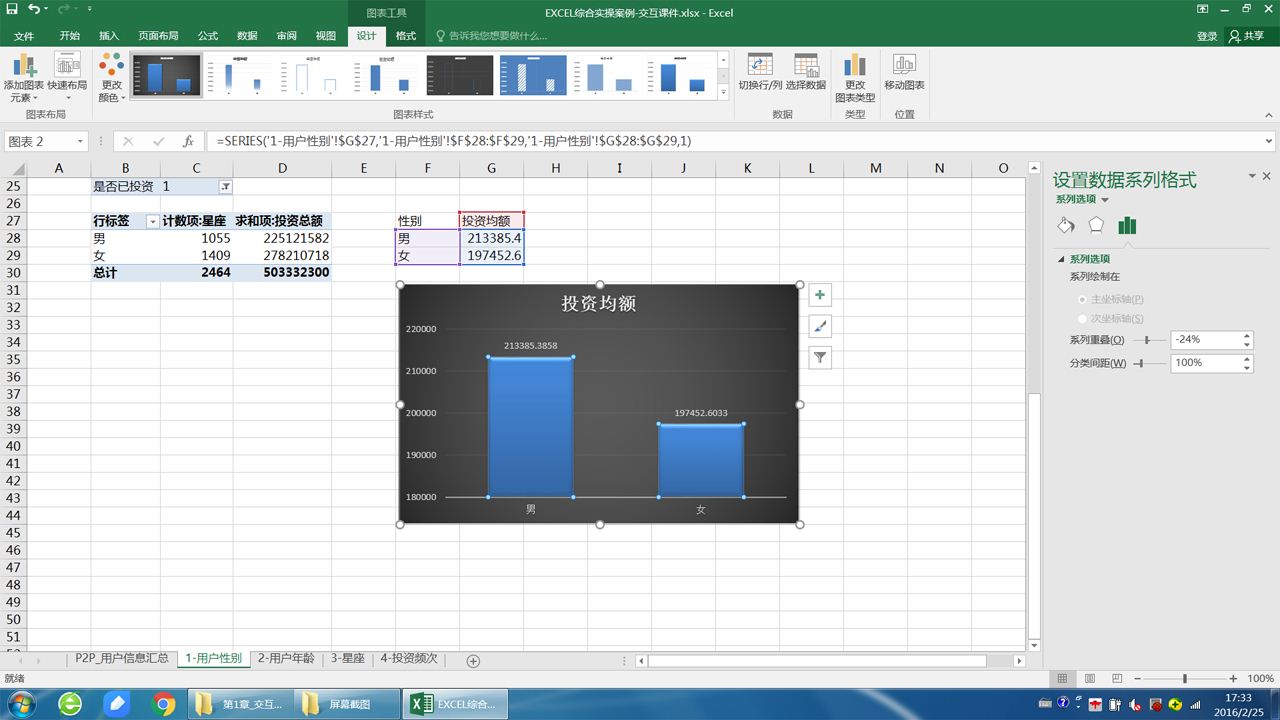1280x720 pixels.
Task: Open format pane options dropdown arrow
Action: [1251, 176]
